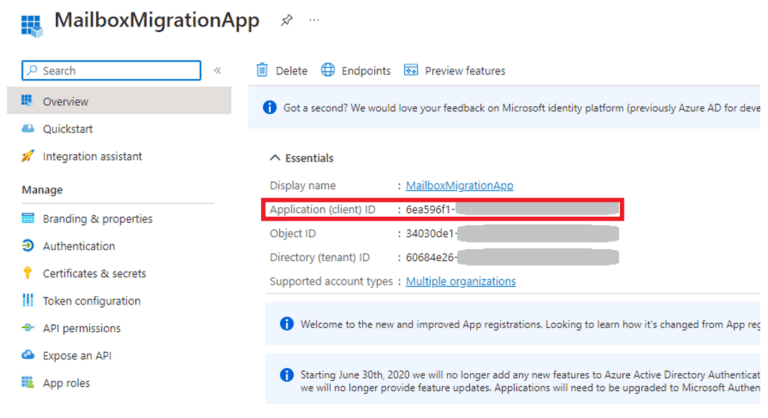Click the Overview grid icon in the sidebar
The image size is (768, 418).
(27, 101)
